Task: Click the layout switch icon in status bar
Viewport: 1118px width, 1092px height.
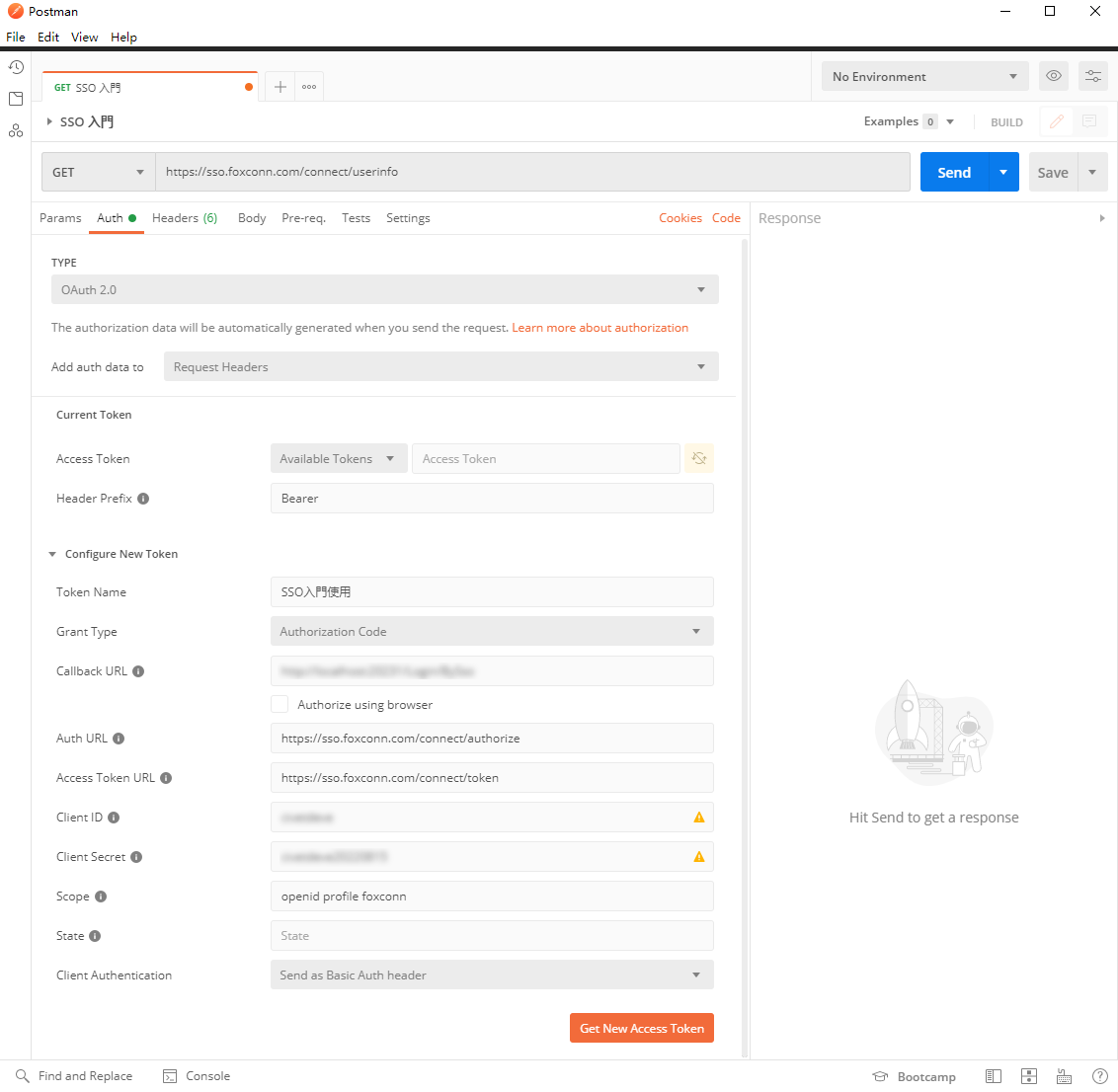Action: click(1029, 1076)
